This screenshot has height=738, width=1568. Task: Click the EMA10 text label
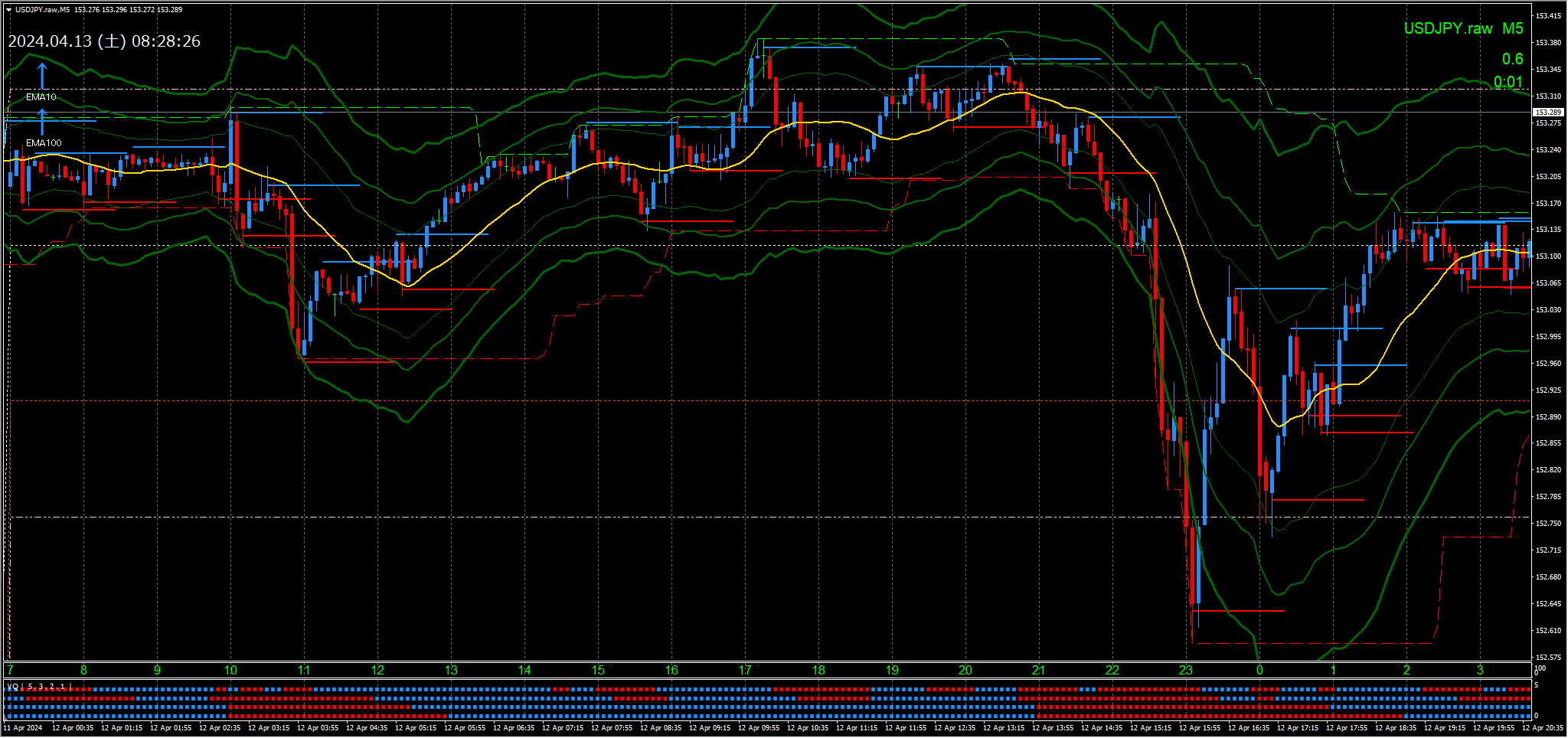coord(41,97)
